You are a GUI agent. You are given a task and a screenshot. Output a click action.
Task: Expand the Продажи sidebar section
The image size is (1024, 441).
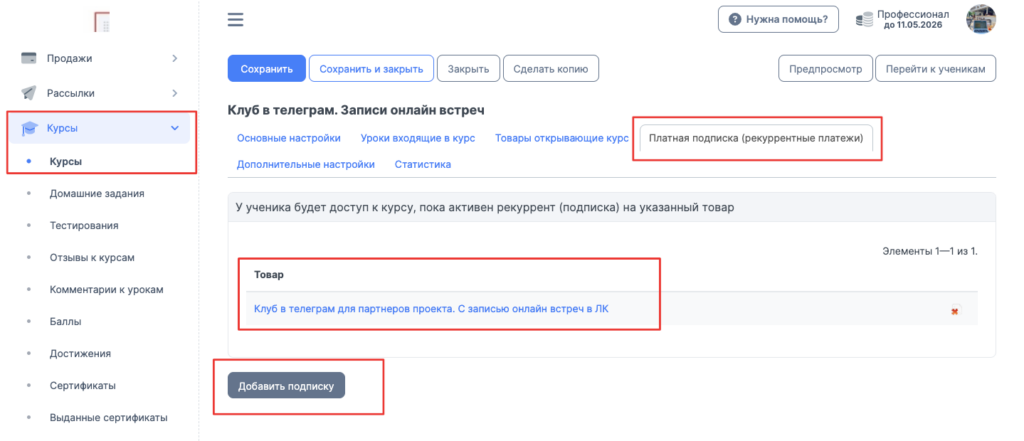174,58
